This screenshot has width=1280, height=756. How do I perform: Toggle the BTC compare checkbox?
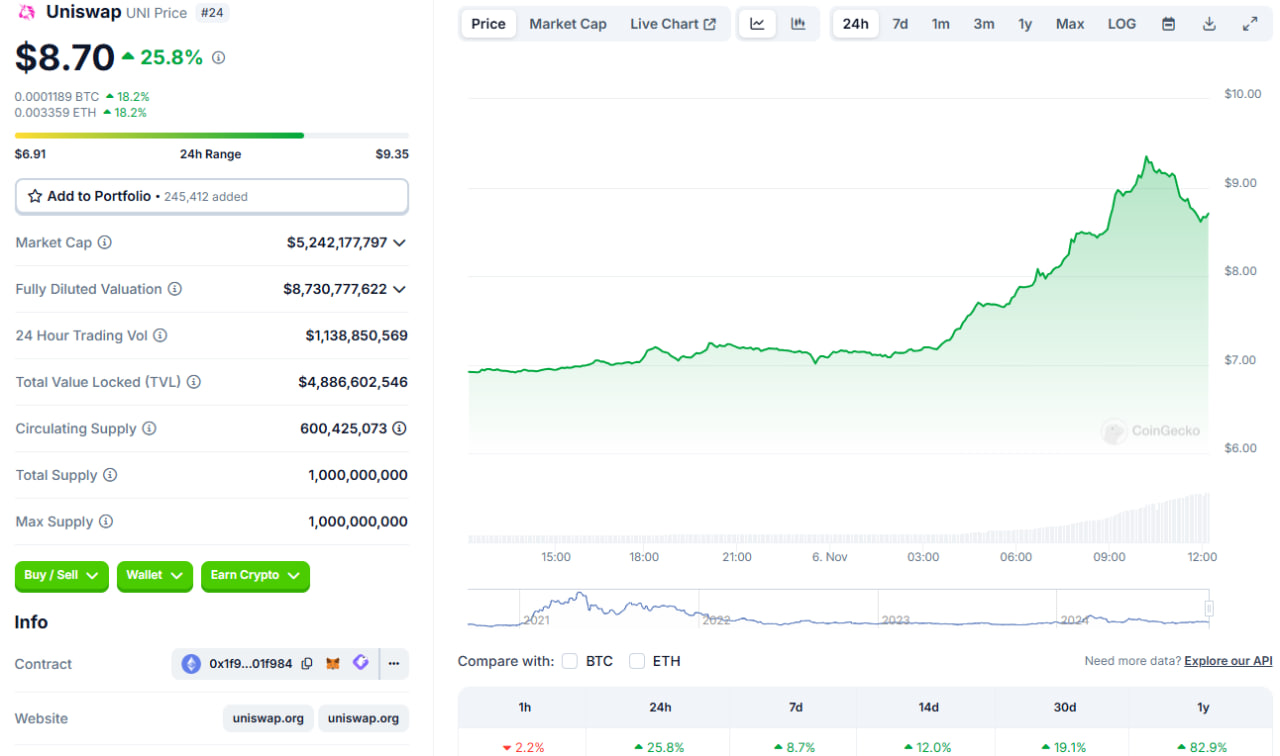(570, 661)
